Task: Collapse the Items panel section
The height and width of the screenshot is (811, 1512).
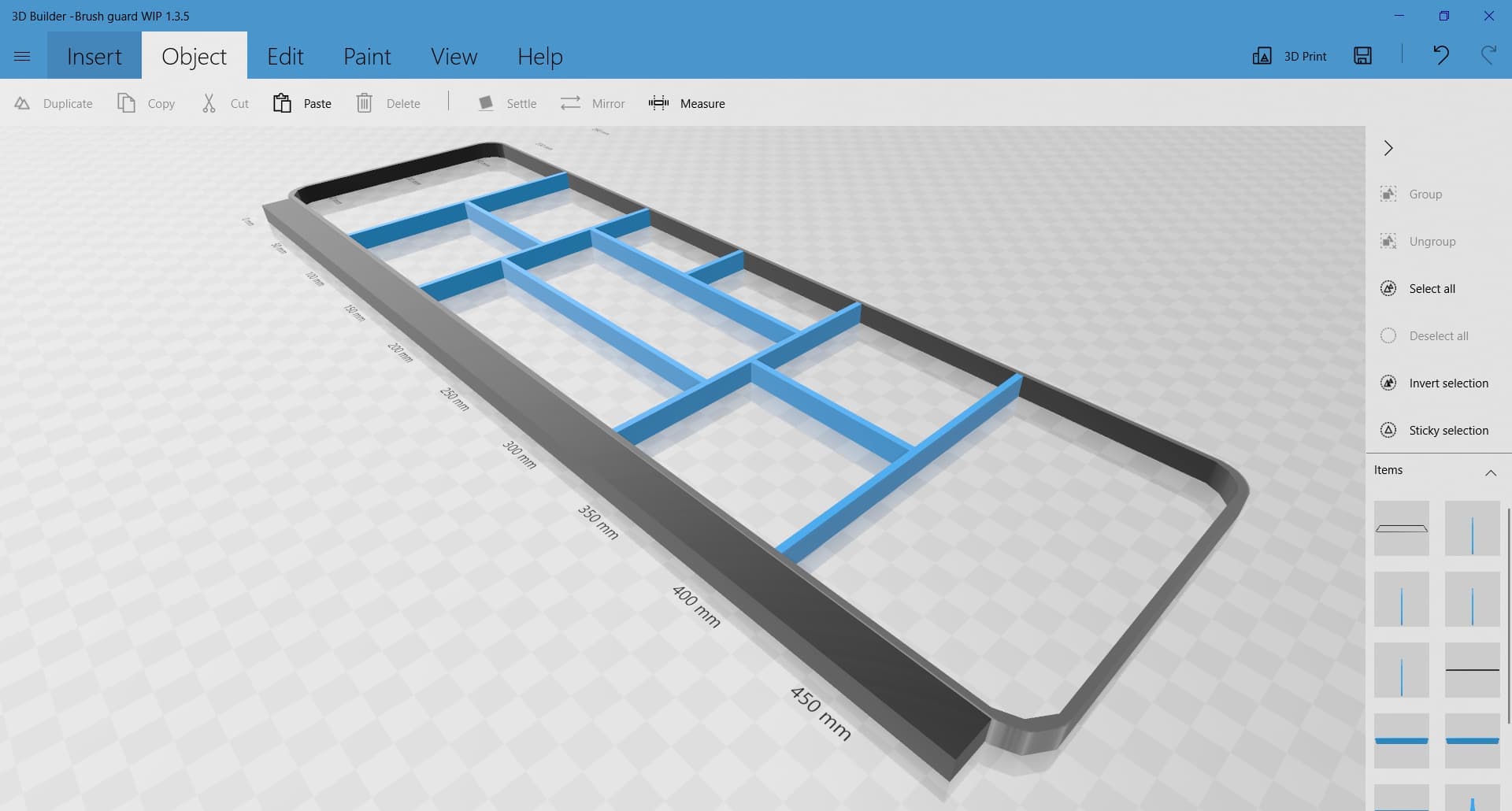Action: coord(1490,472)
